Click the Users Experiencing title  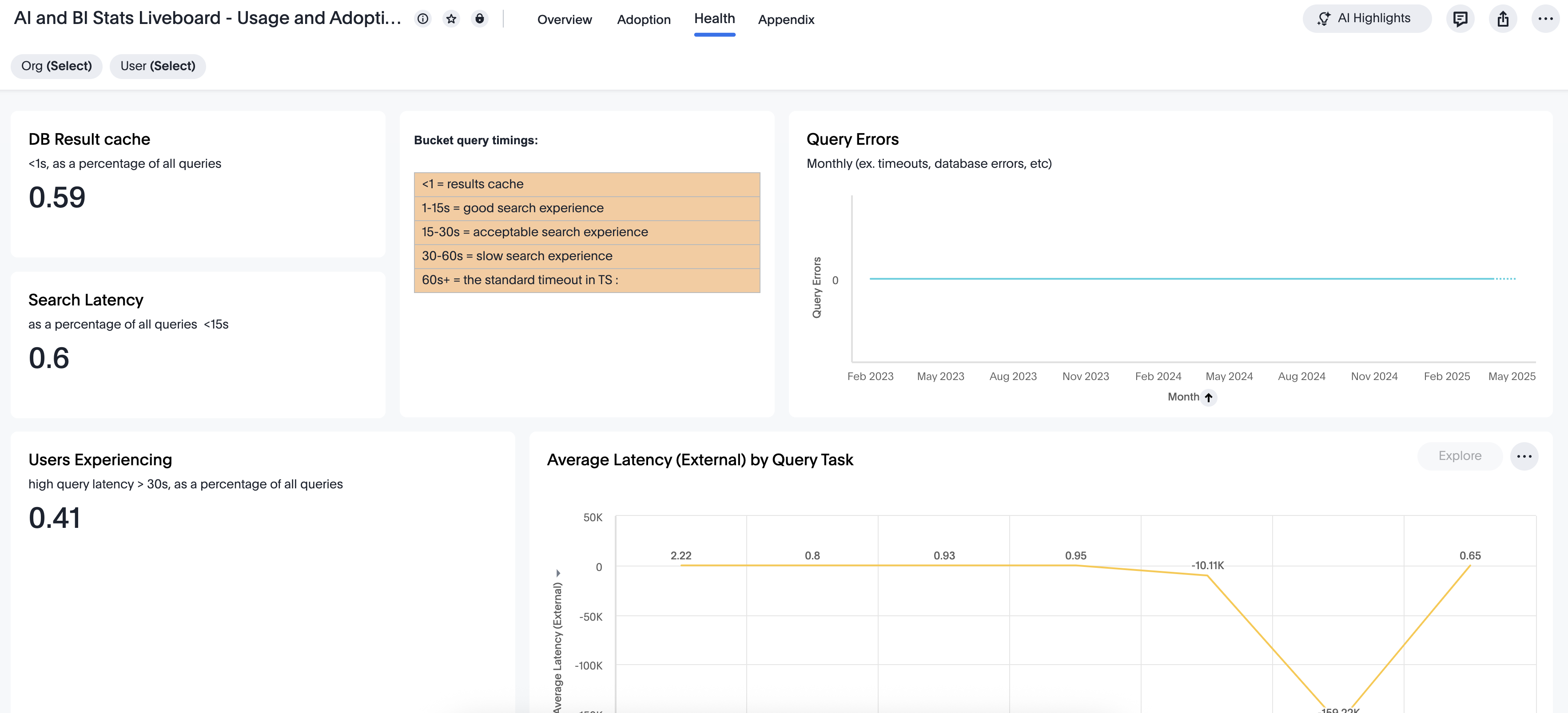[100, 460]
